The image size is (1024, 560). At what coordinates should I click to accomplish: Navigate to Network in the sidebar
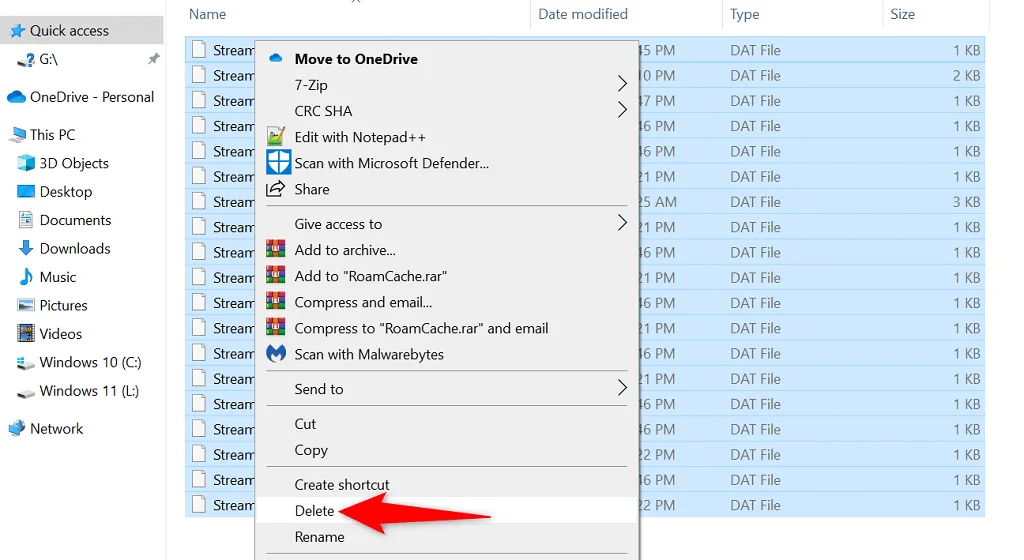click(56, 428)
